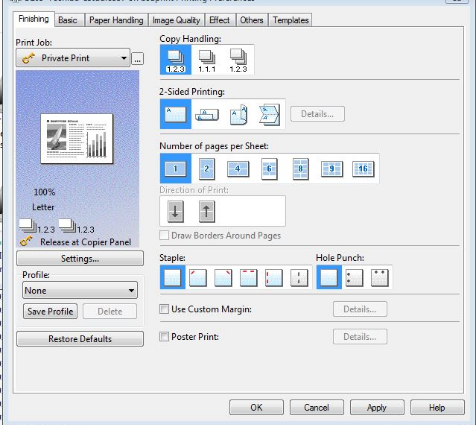Click the '100%' scale text in preview
This screenshot has height=425, width=476.
44,192
